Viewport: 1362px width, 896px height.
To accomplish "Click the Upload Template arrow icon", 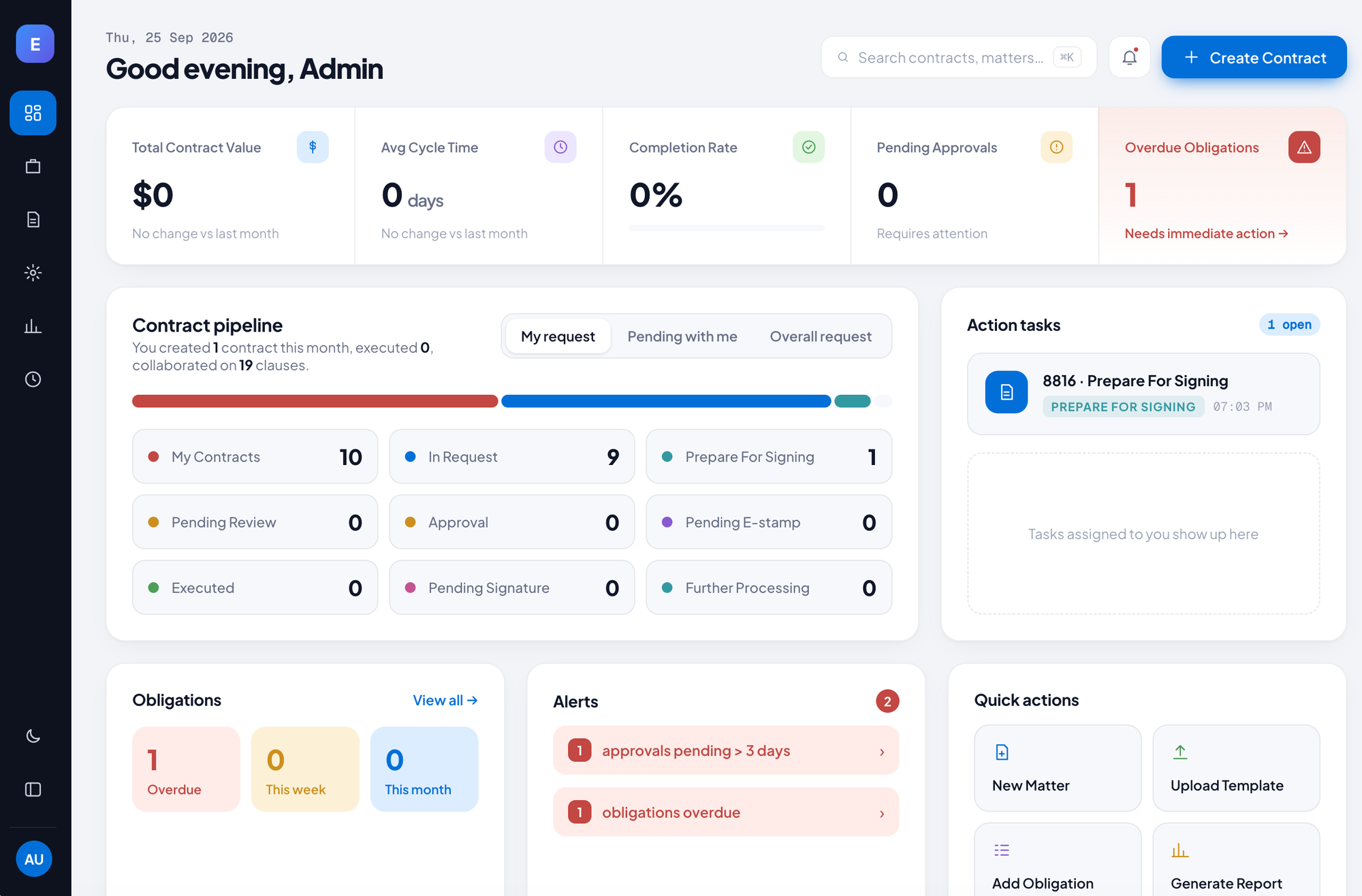I will pos(1180,752).
